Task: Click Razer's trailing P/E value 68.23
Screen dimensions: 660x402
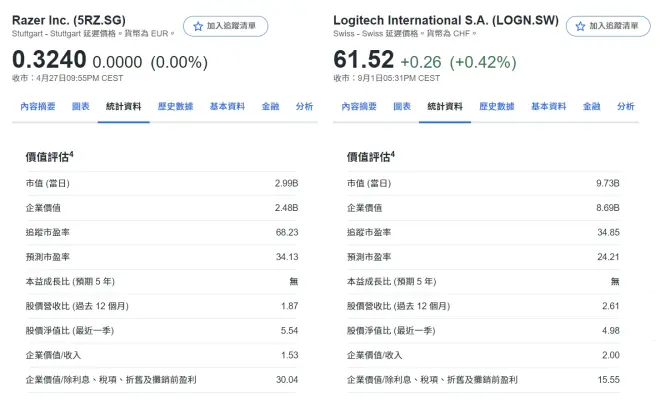Action: tap(287, 232)
